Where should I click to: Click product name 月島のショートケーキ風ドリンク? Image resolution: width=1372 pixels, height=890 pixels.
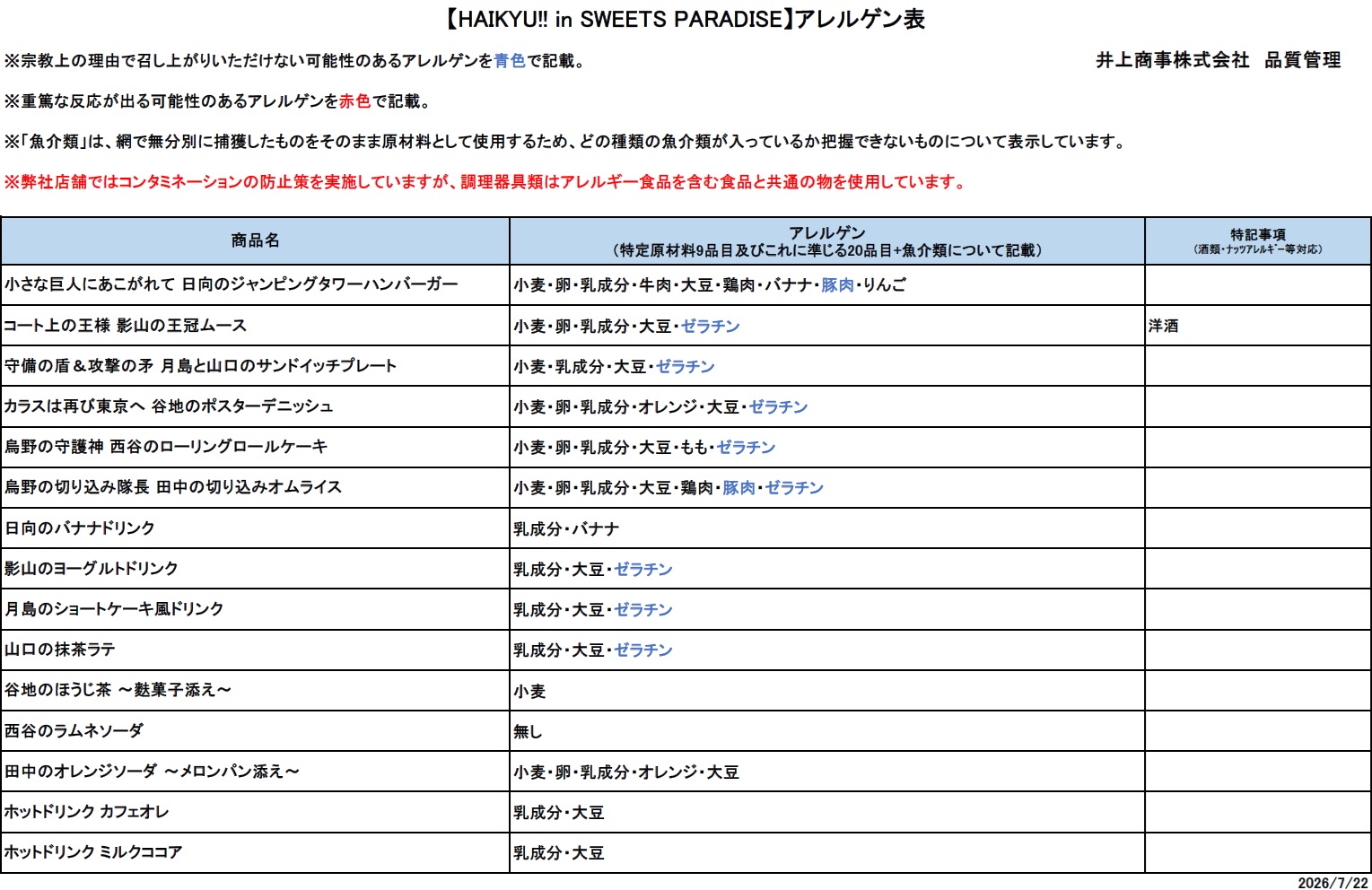click(x=114, y=608)
